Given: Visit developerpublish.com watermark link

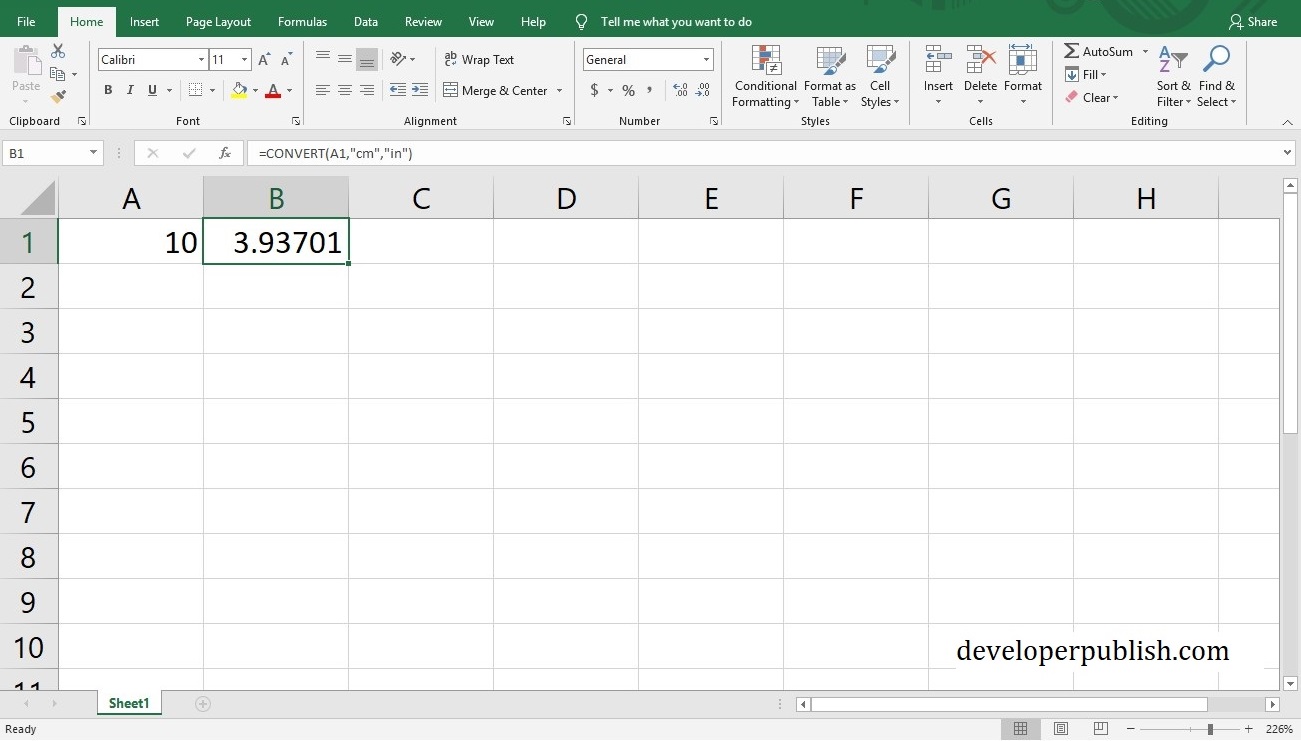Looking at the screenshot, I should coord(1091,650).
